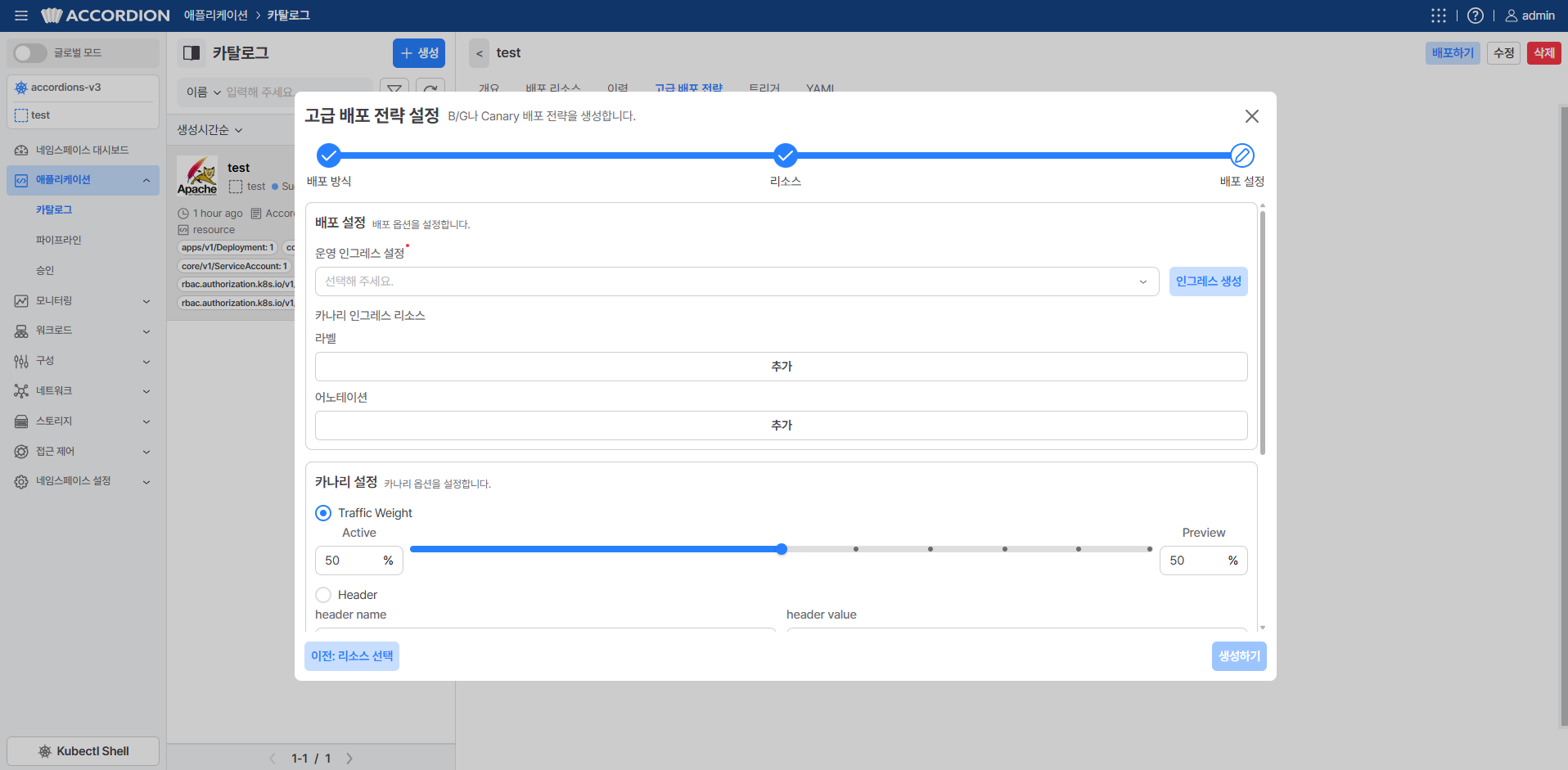The height and width of the screenshot is (770, 1568).
Task: Click the monitoring chart icon
Action: 21,301
